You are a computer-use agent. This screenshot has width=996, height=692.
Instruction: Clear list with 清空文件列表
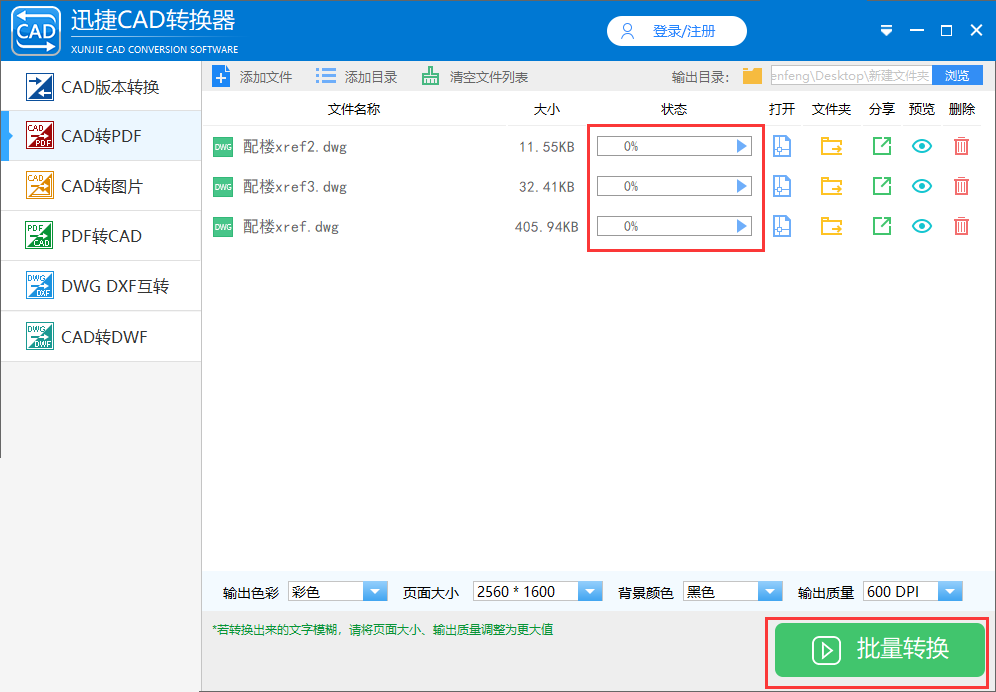point(474,77)
